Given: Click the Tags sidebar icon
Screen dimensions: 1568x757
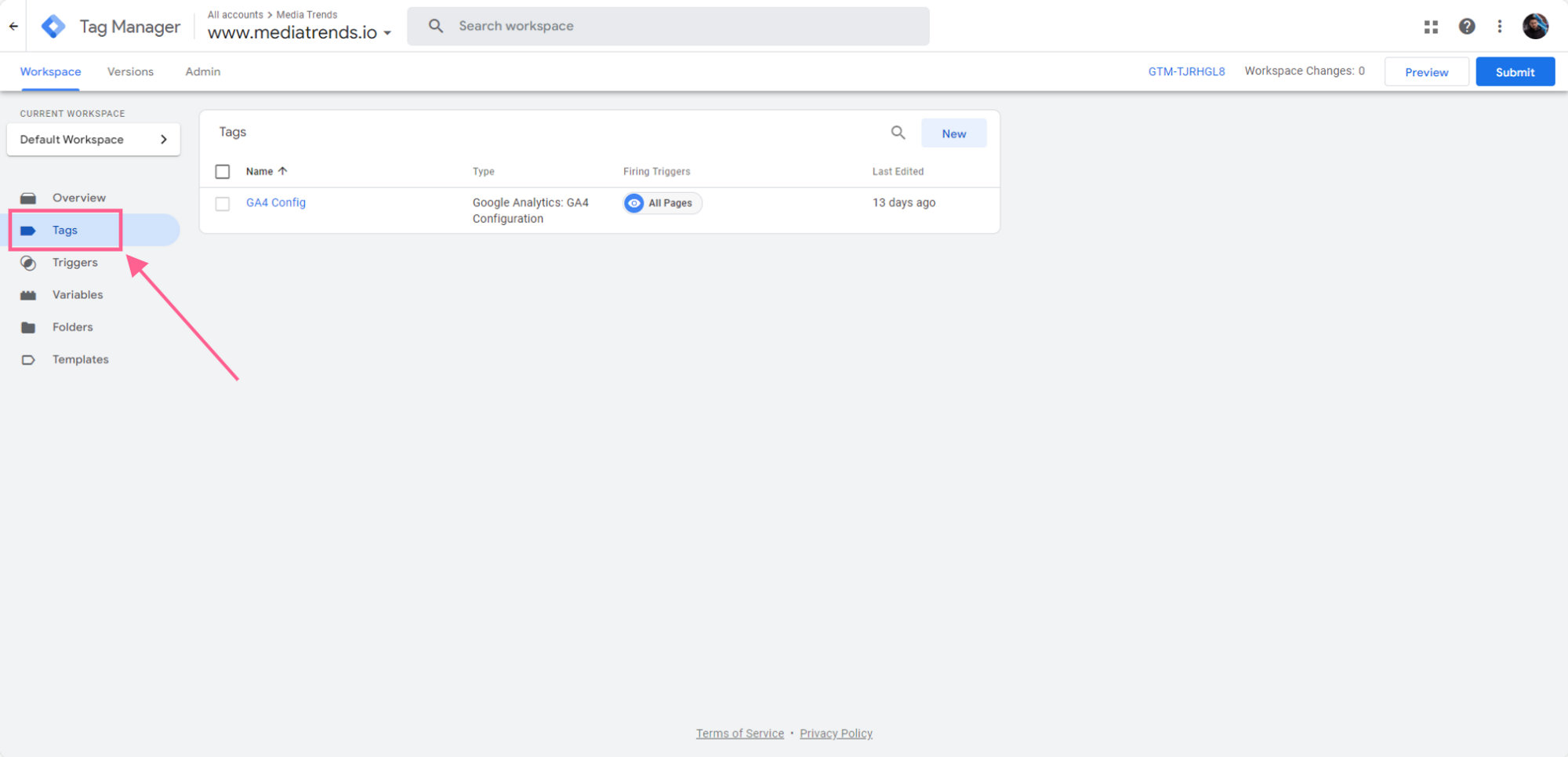Looking at the screenshot, I should click(x=28, y=231).
